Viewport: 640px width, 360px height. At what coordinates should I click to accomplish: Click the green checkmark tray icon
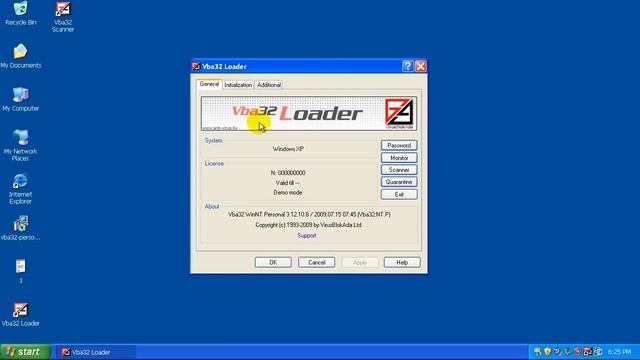[567, 351]
